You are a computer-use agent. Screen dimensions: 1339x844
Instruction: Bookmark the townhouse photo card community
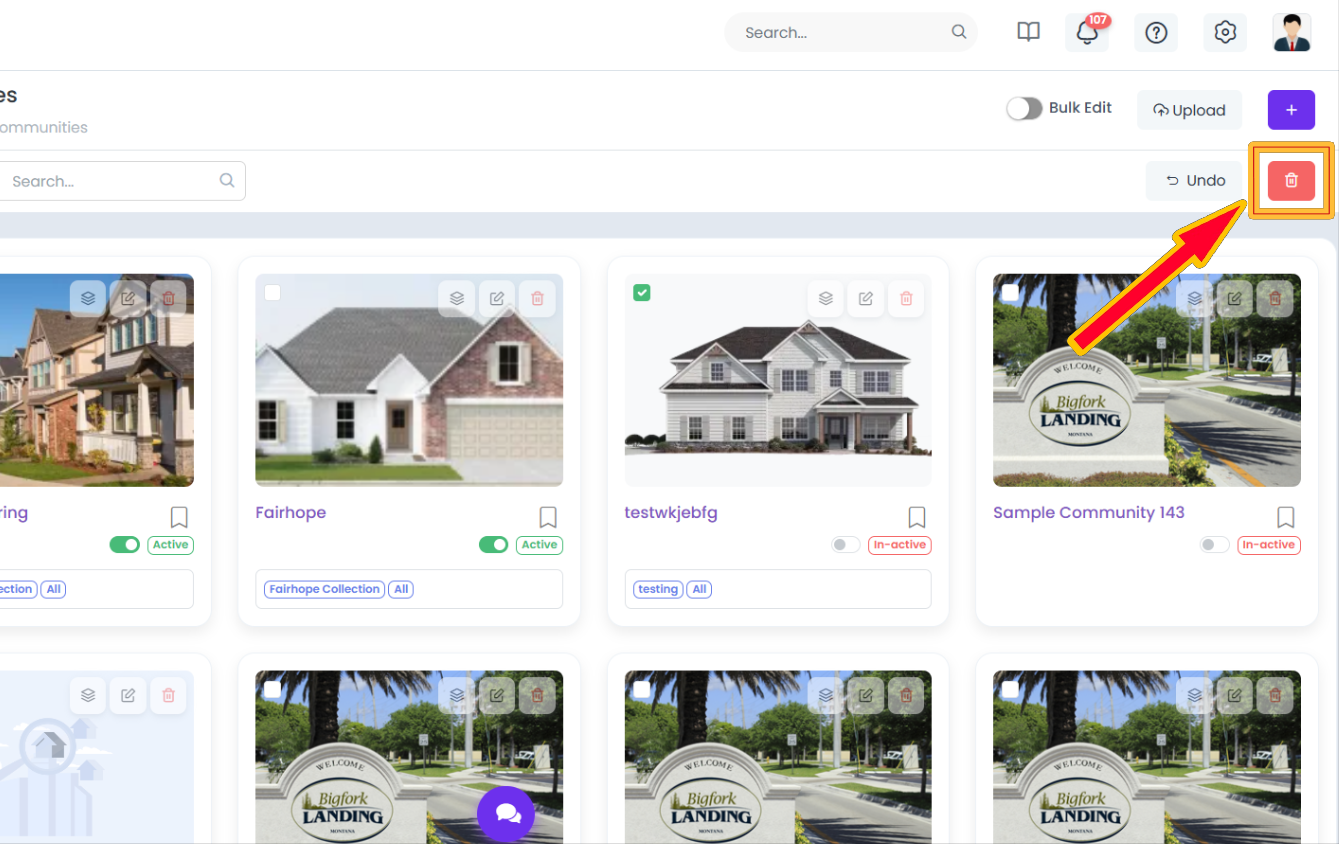tap(179, 517)
